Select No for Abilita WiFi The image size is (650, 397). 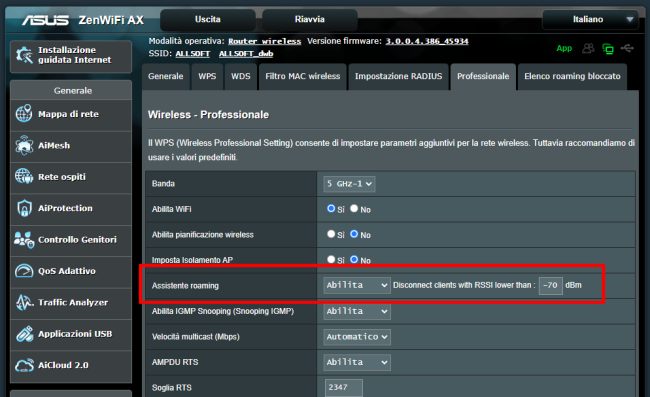pyautogui.click(x=354, y=209)
